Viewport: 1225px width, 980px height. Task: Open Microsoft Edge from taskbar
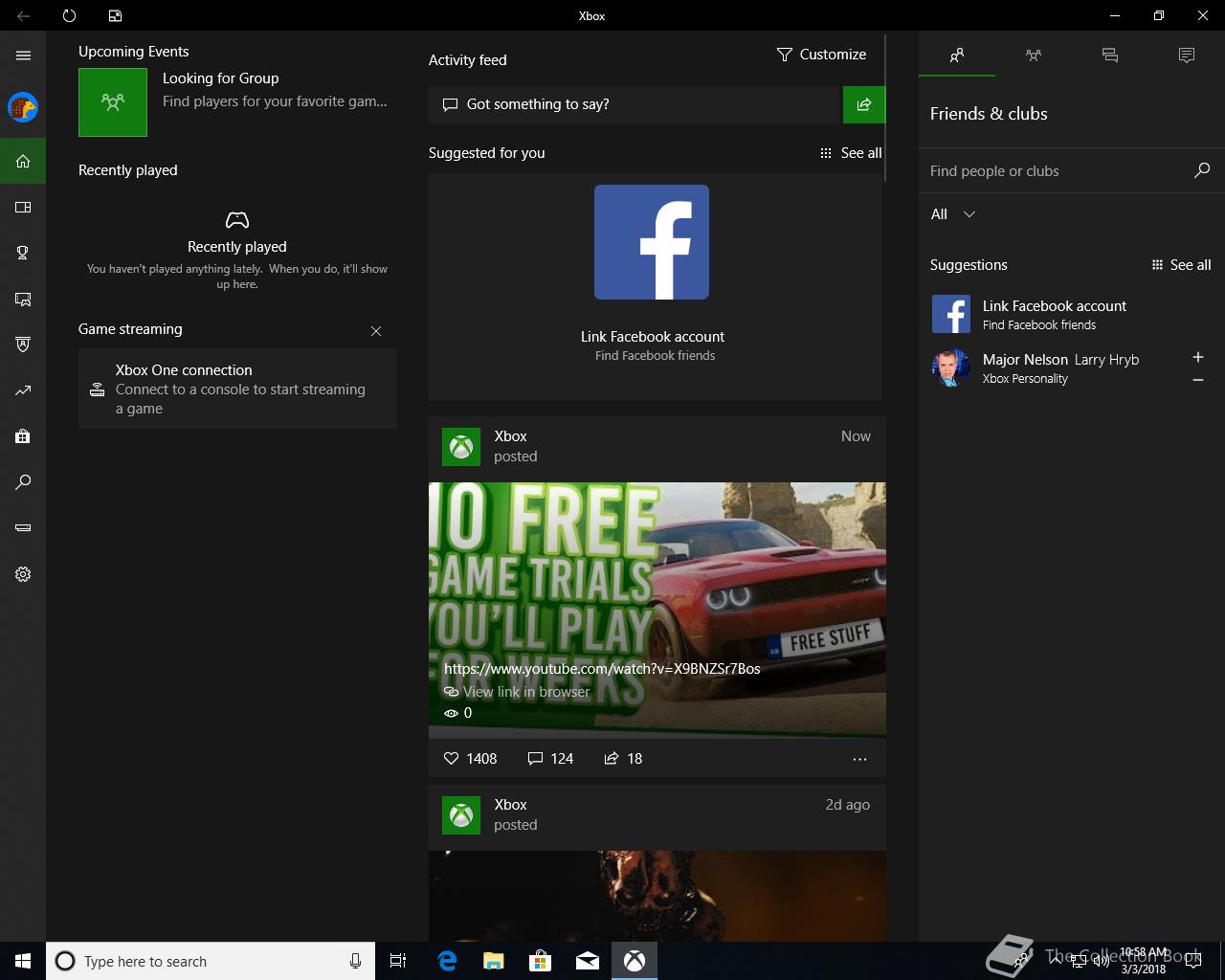(447, 961)
